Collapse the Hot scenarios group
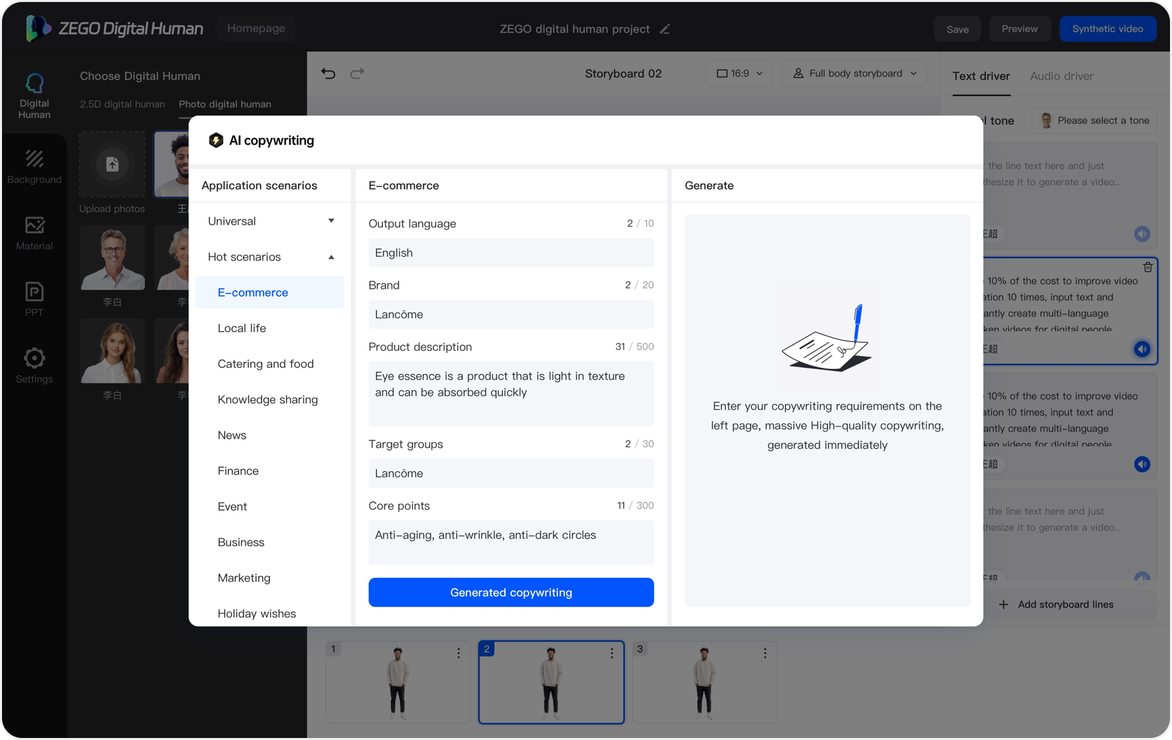 click(x=331, y=257)
